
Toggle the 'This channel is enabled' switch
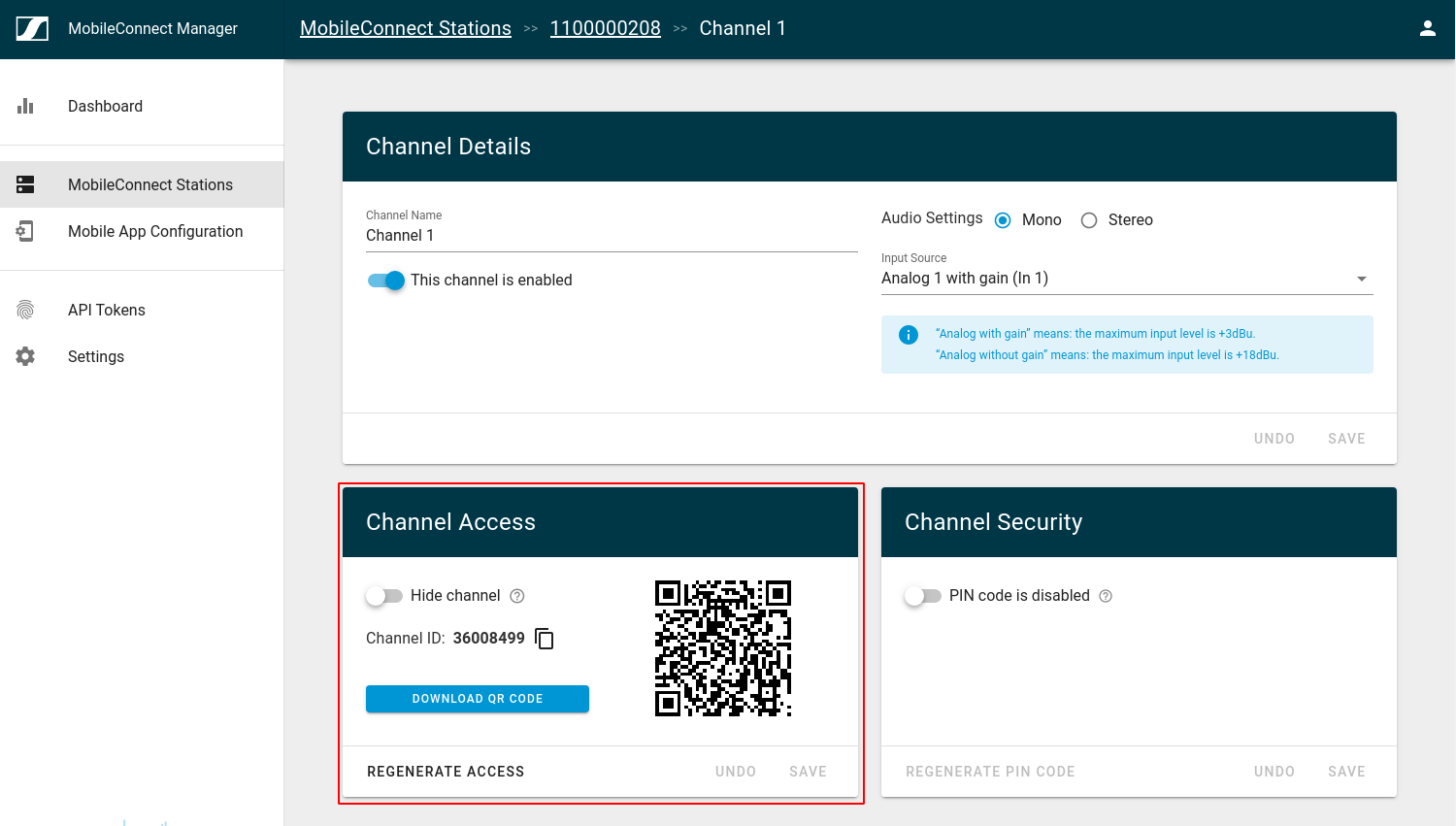click(386, 281)
